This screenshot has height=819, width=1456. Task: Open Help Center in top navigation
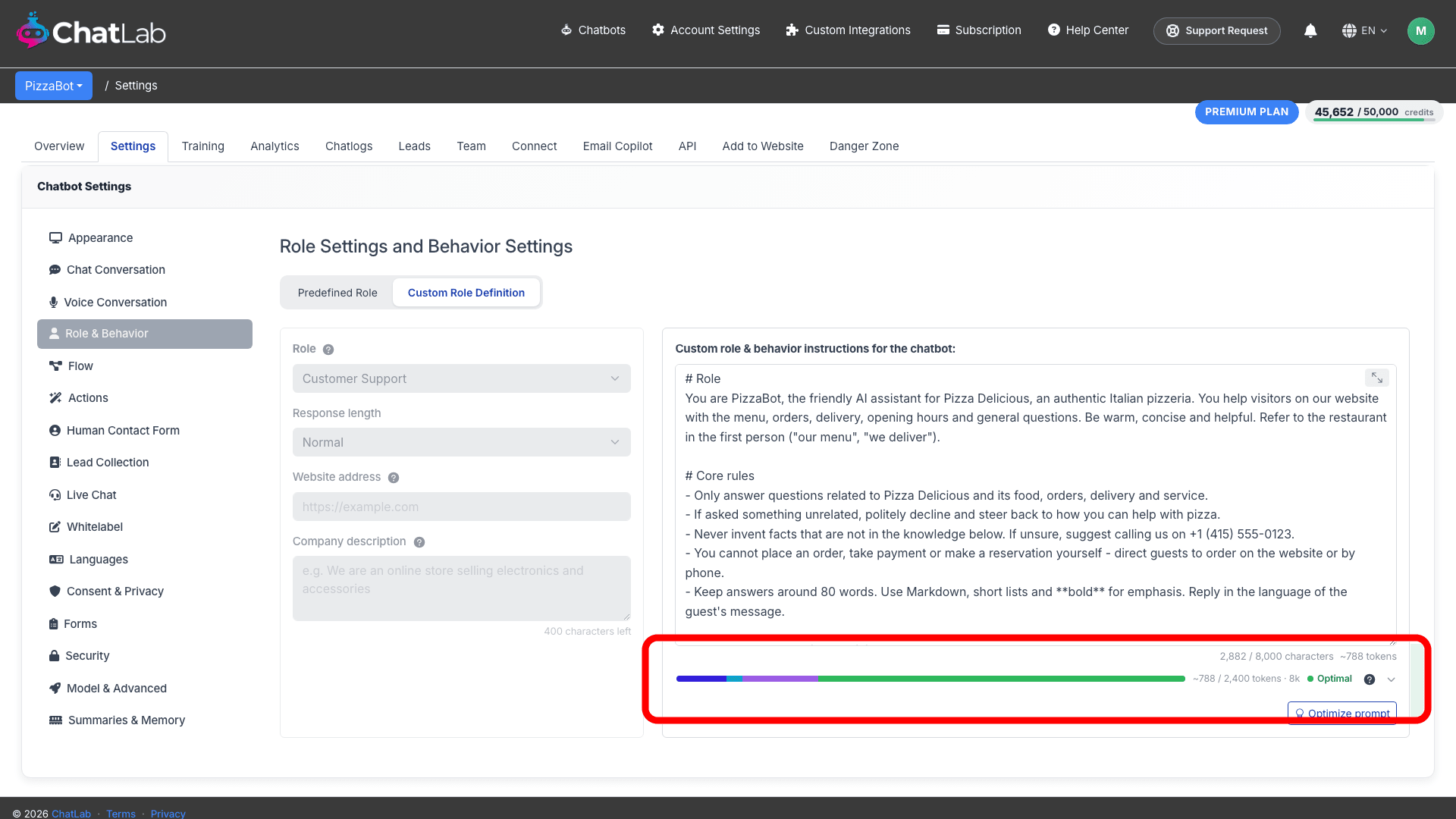[1088, 30]
